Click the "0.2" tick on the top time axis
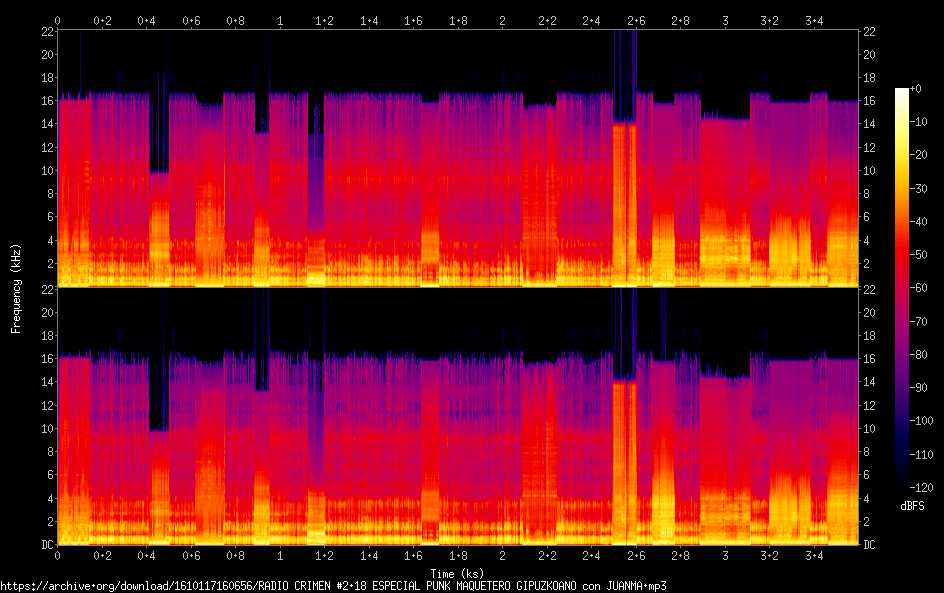Image resolution: width=944 pixels, height=593 pixels. tap(102, 21)
